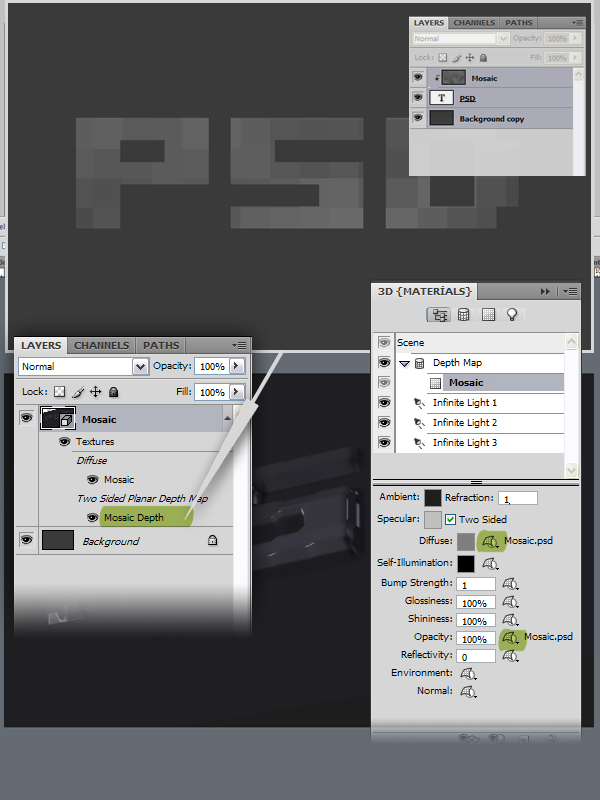This screenshot has height=800, width=600.
Task: Hide Mosaic 3D layer in bottom Layers panel
Action: 27,418
